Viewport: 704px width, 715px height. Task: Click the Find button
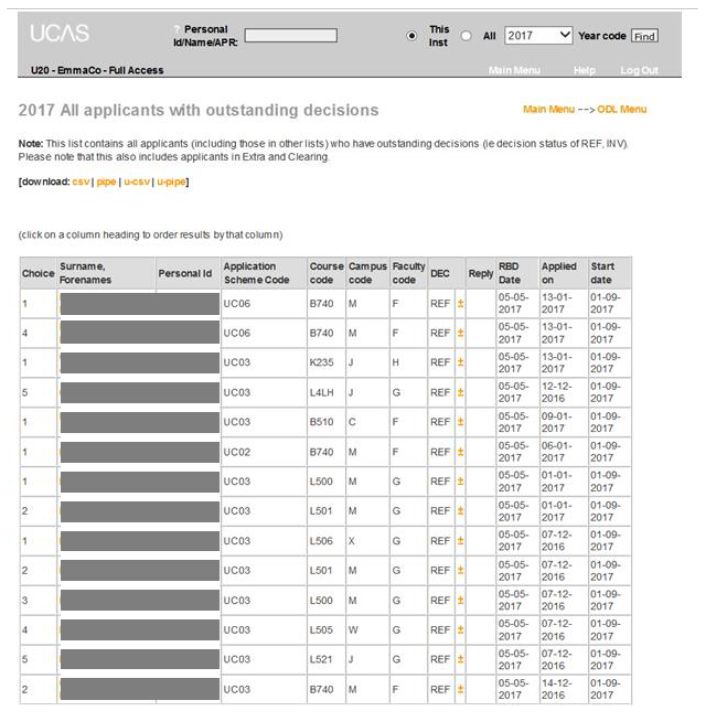pos(644,36)
